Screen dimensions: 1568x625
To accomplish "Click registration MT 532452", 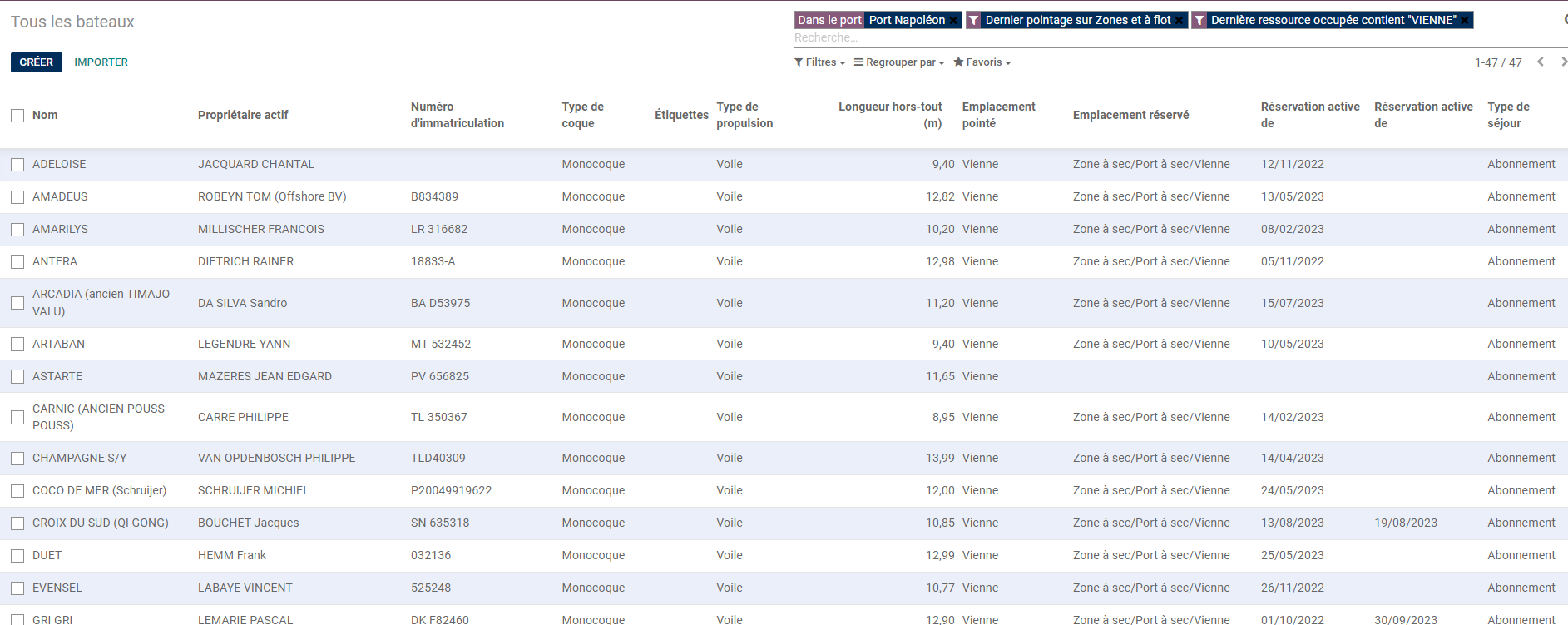I will [441, 344].
